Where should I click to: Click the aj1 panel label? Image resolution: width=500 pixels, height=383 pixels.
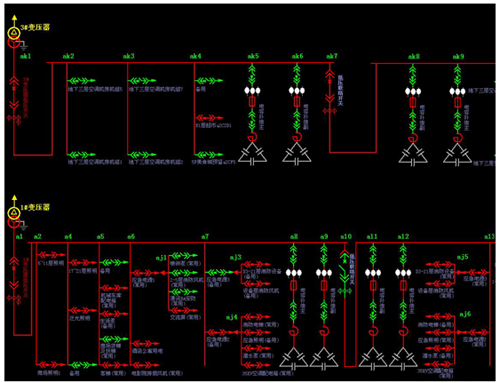coord(161,258)
